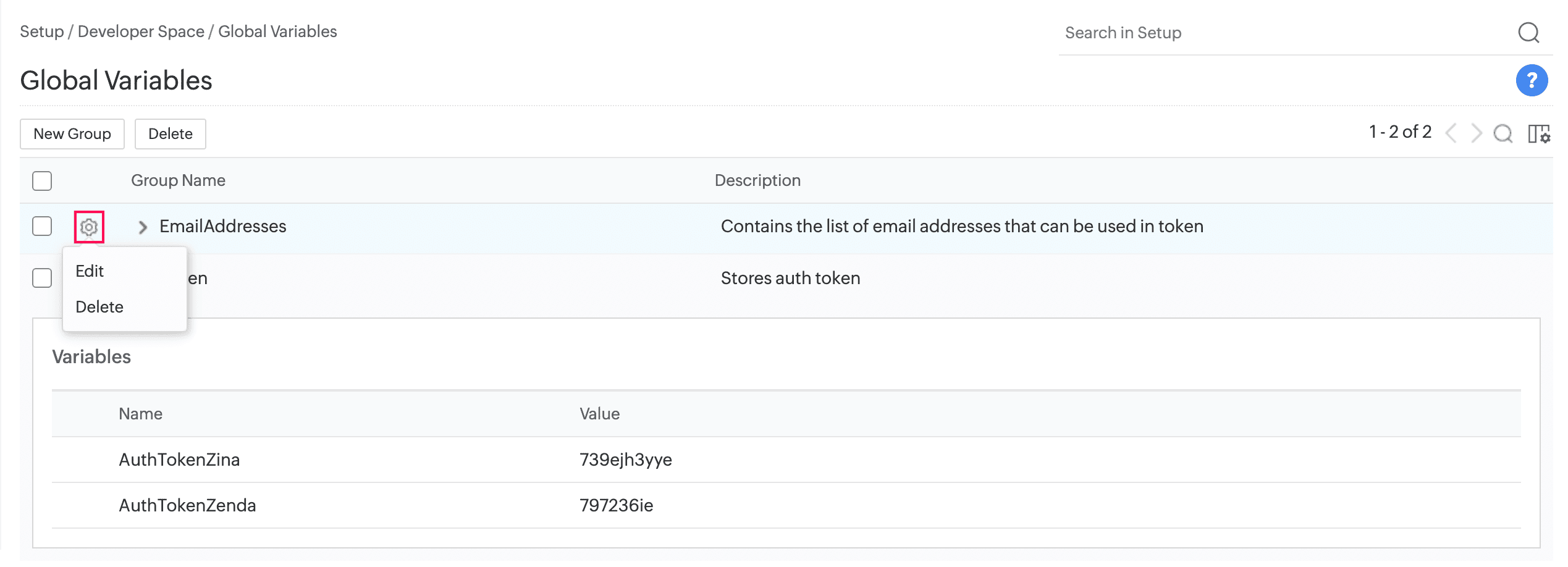Screen dimensions: 1568x567
Task: Go to previous page arrow
Action: [1451, 133]
